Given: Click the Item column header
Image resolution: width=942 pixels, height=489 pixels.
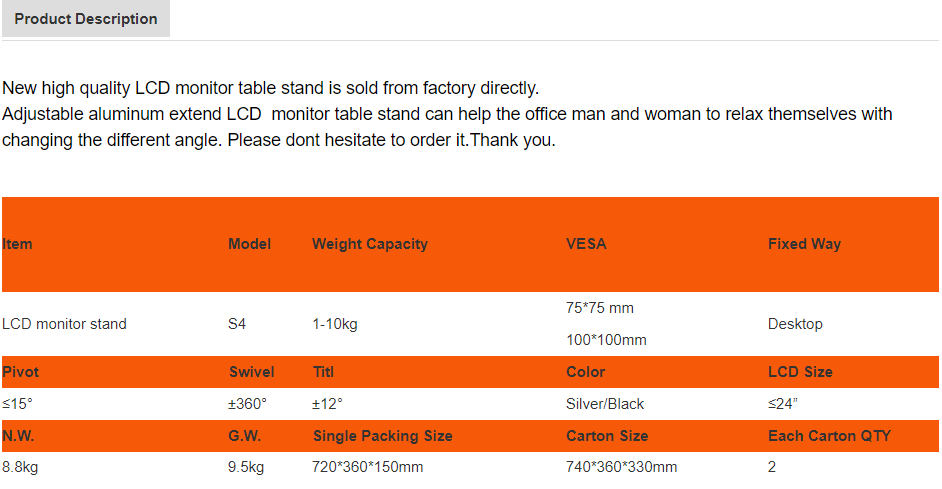Looking at the screenshot, I should pos(17,244).
